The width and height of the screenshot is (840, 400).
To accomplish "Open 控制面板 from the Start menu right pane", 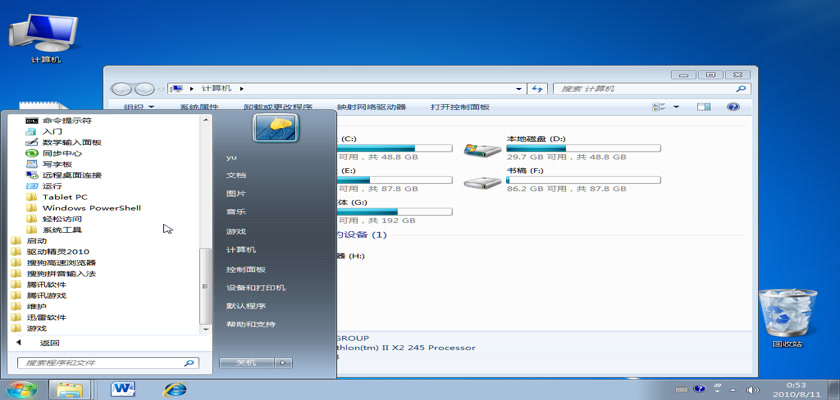I will click(x=246, y=269).
